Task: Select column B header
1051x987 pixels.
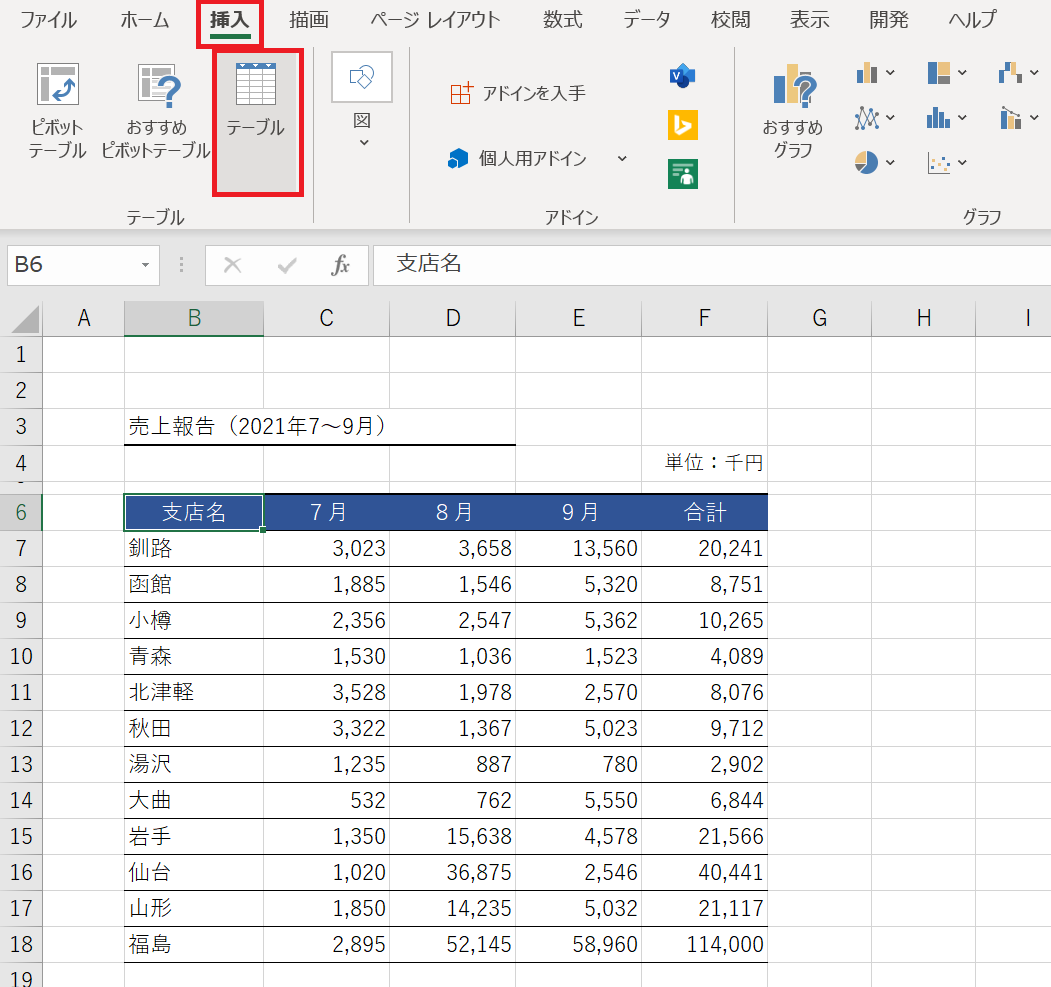Action: pos(194,318)
